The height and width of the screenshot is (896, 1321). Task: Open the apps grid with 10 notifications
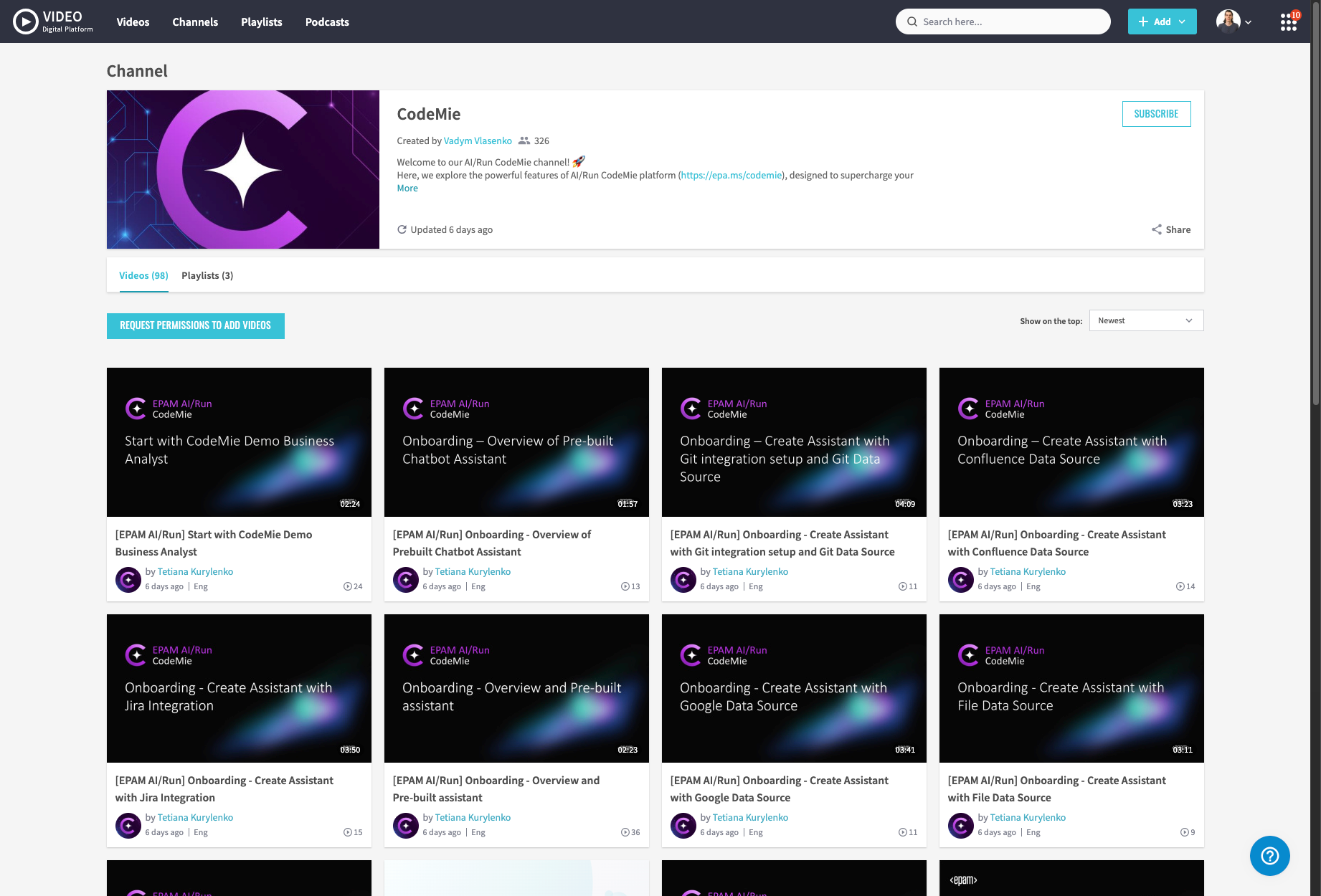(x=1288, y=22)
